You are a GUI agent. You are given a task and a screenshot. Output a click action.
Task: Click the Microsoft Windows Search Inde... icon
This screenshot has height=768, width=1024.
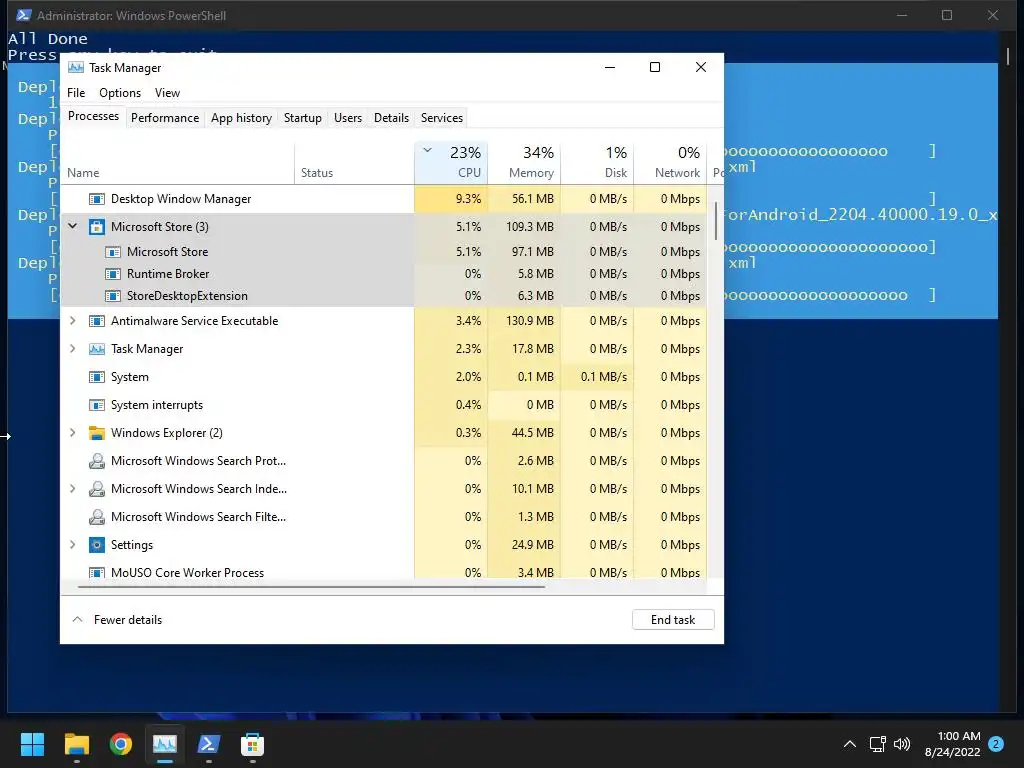click(97, 489)
